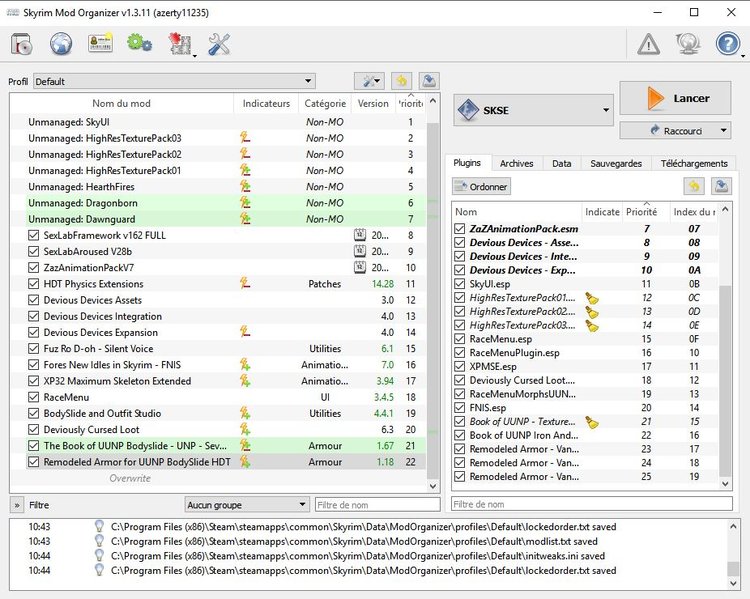Open the profiles ID card icon
Screen dimensions: 750x599
(x=100, y=43)
